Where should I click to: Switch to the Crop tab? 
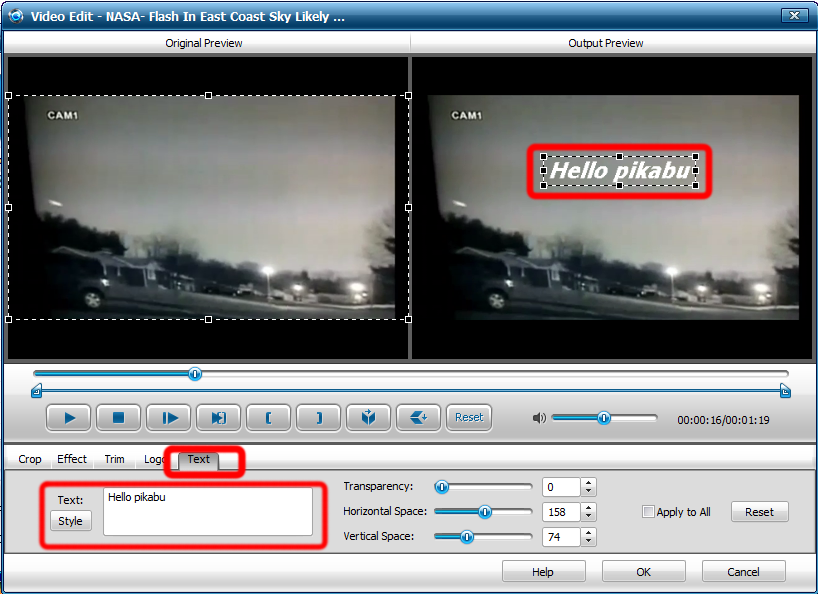[x=30, y=459]
